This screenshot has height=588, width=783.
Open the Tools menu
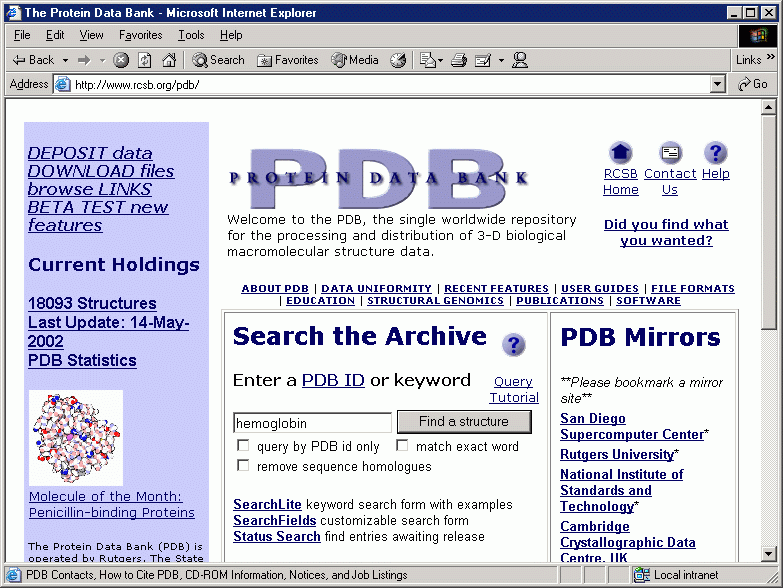[191, 35]
